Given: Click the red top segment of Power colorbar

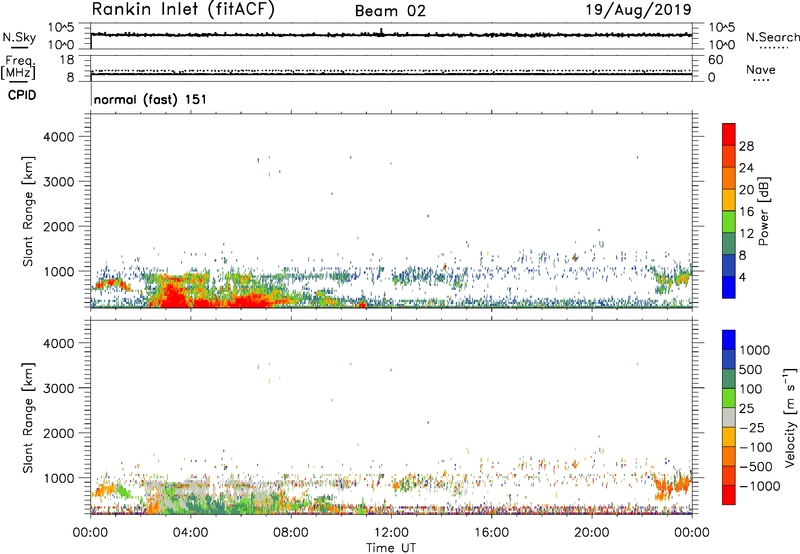Looking at the screenshot, I should (729, 134).
